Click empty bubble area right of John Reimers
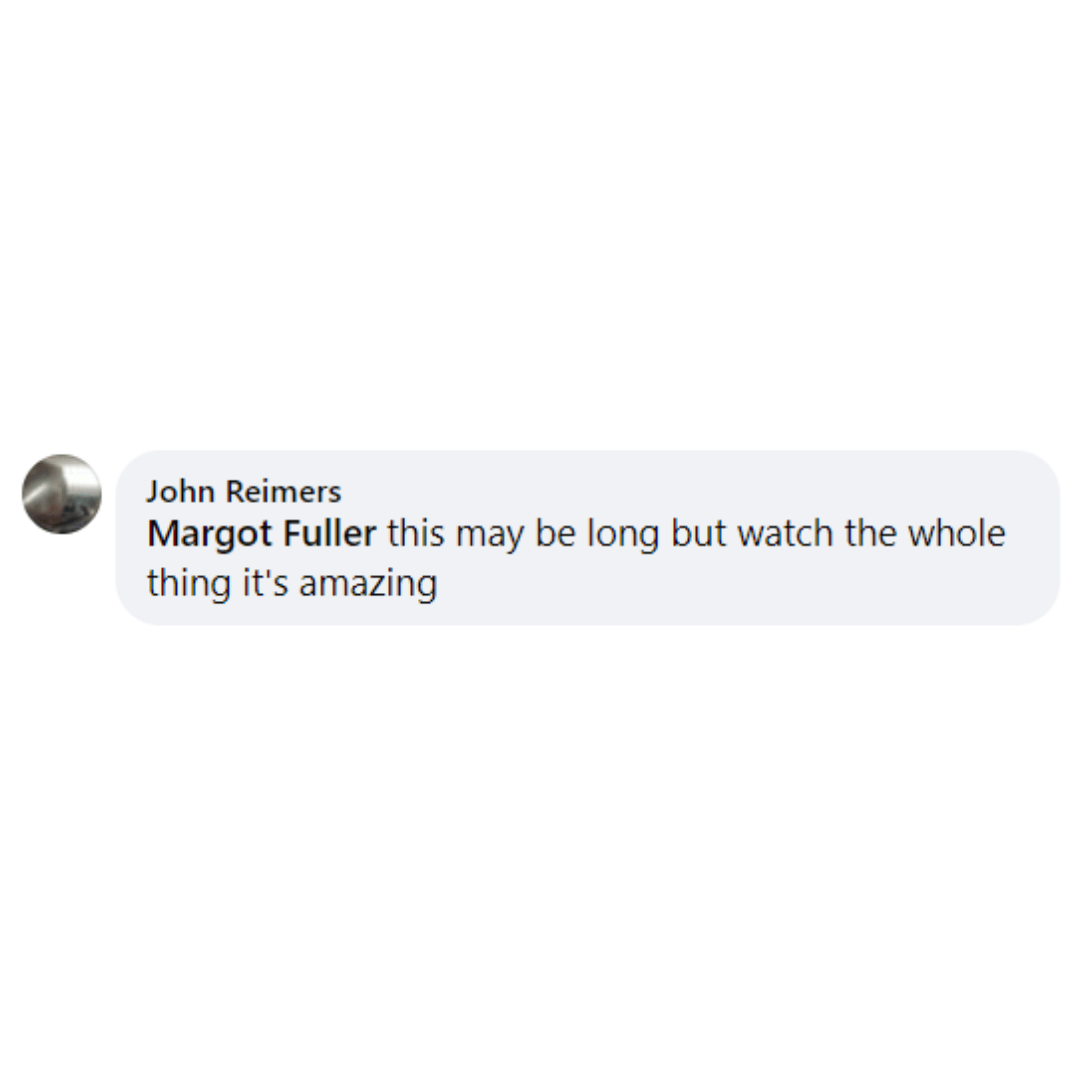This screenshot has height=1080, width=1080. [689, 492]
